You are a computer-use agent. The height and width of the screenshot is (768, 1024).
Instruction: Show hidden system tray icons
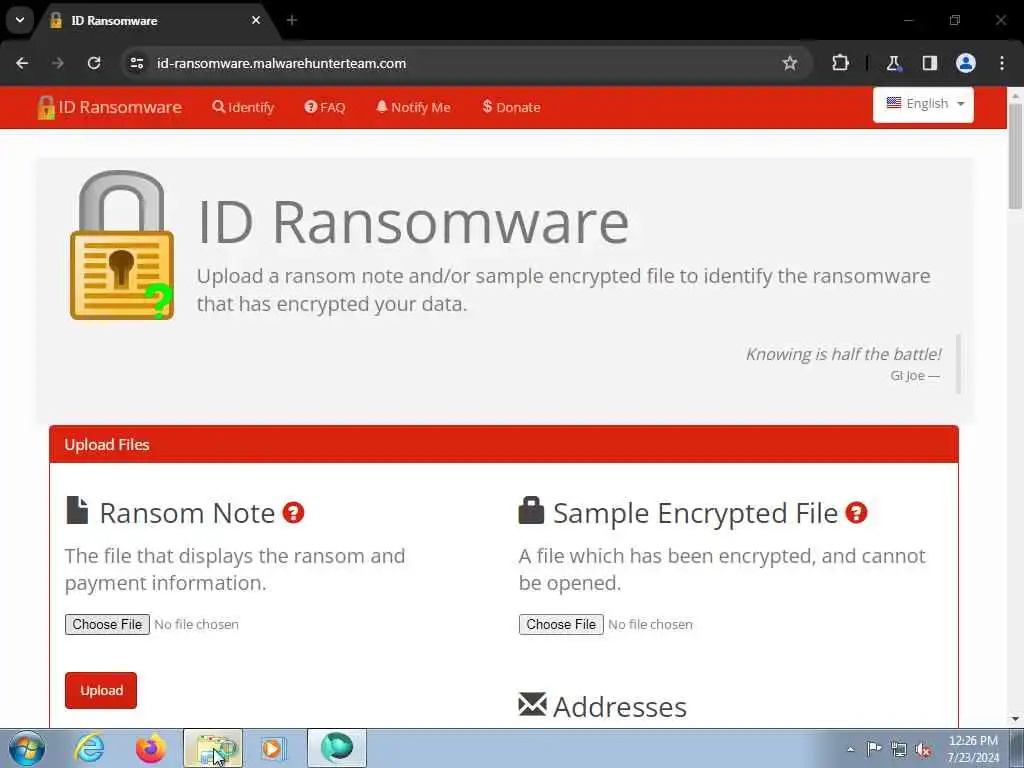[850, 749]
